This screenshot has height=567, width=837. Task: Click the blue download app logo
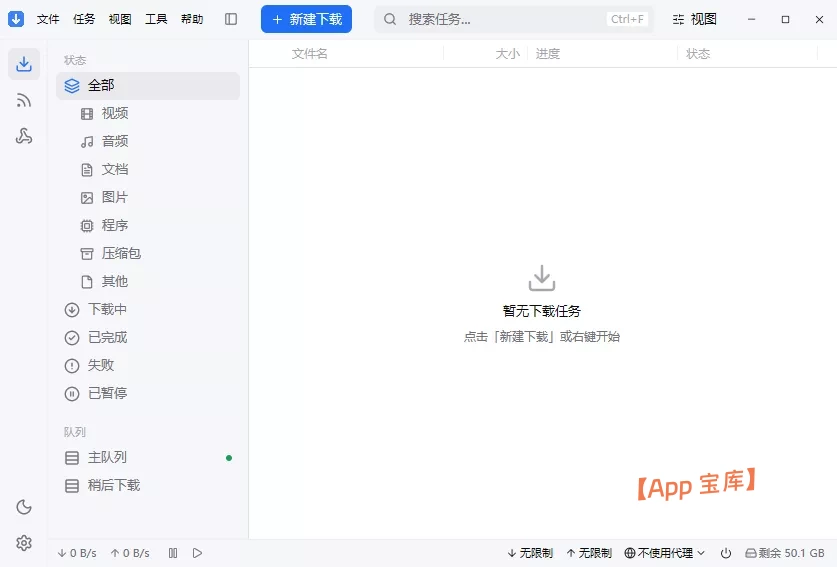pyautogui.click(x=16, y=19)
